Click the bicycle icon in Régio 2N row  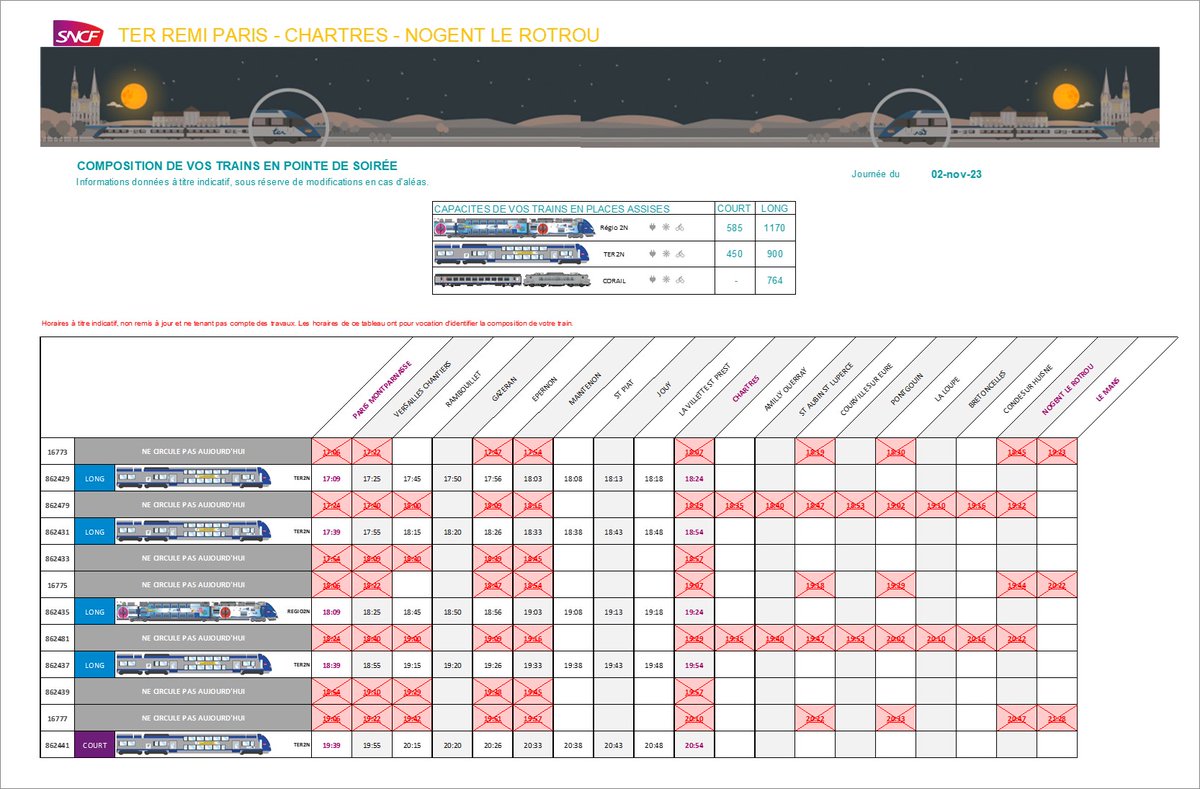click(680, 227)
